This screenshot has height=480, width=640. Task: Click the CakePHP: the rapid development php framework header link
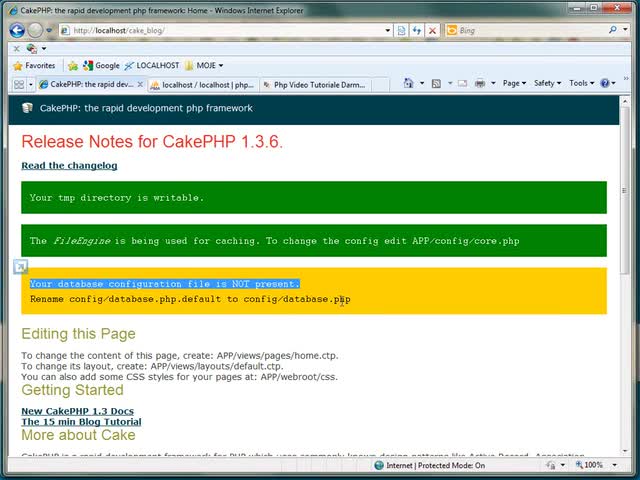[x=146, y=108]
